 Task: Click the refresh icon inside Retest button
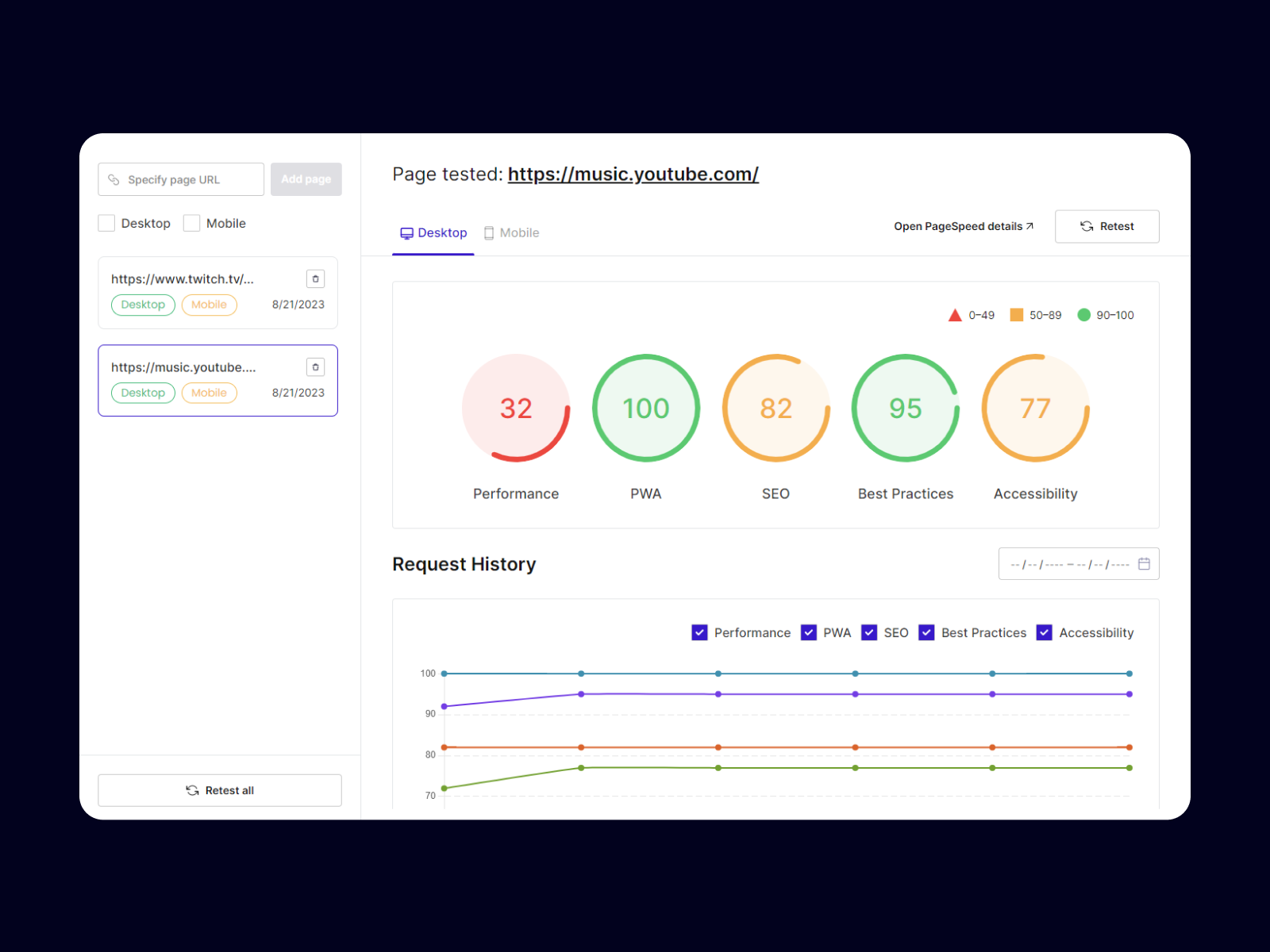(1086, 226)
